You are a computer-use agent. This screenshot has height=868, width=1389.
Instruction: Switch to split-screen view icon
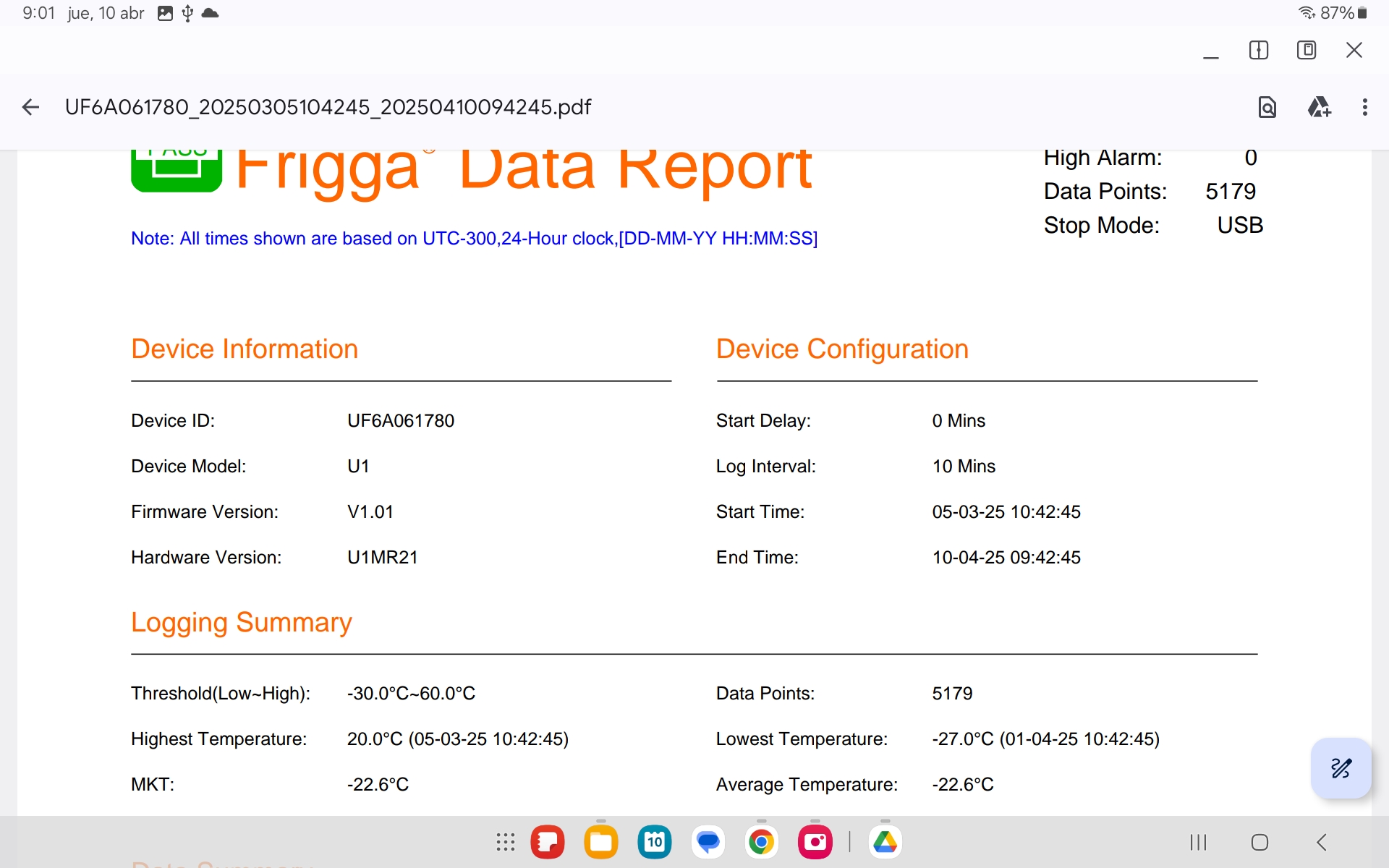click(1259, 50)
